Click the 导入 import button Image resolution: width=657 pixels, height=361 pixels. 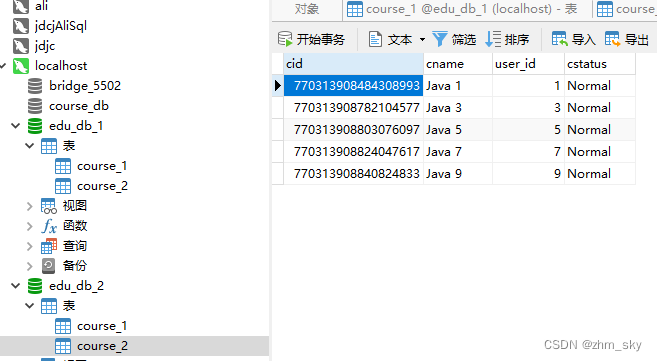coord(574,40)
